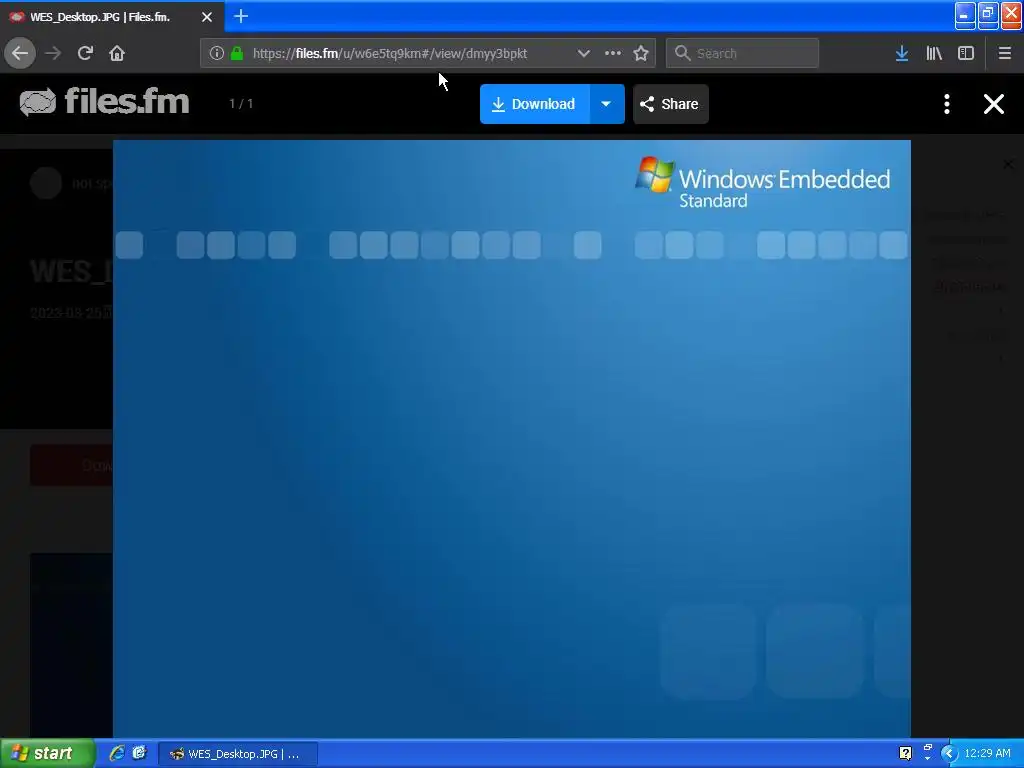Expand hidden system tray icons arrow
Image resolution: width=1024 pixels, height=768 pixels.
click(949, 754)
